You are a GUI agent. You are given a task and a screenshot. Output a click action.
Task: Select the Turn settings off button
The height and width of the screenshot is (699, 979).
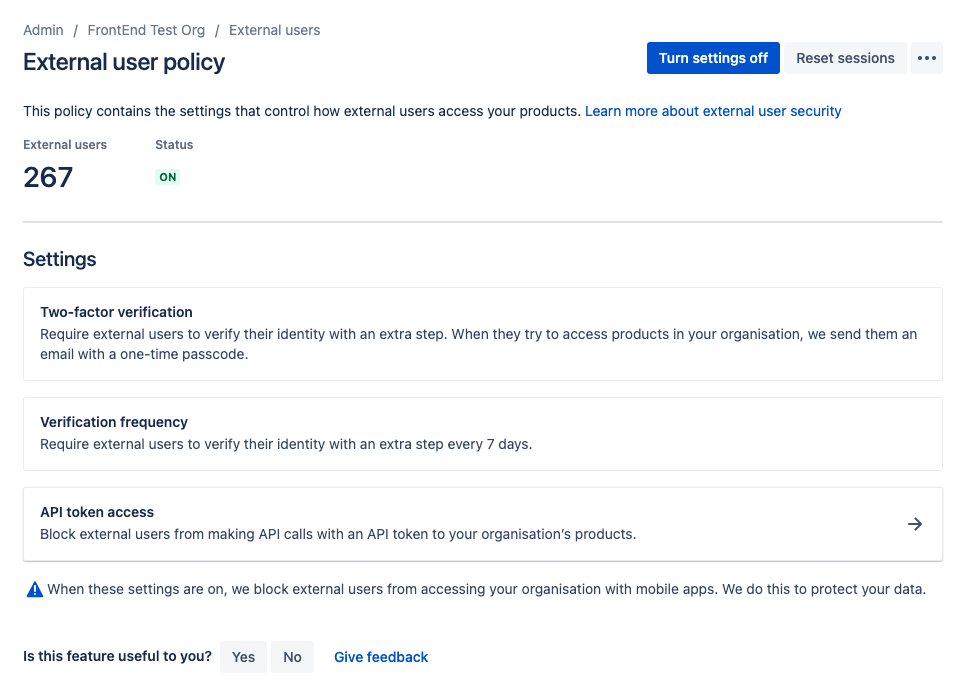click(x=713, y=58)
